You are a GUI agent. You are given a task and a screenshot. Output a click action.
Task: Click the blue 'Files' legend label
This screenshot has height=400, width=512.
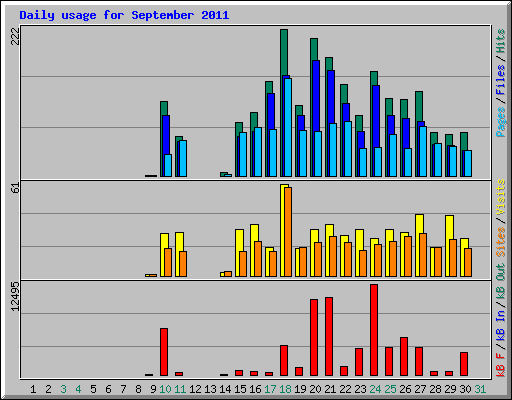coord(500,80)
